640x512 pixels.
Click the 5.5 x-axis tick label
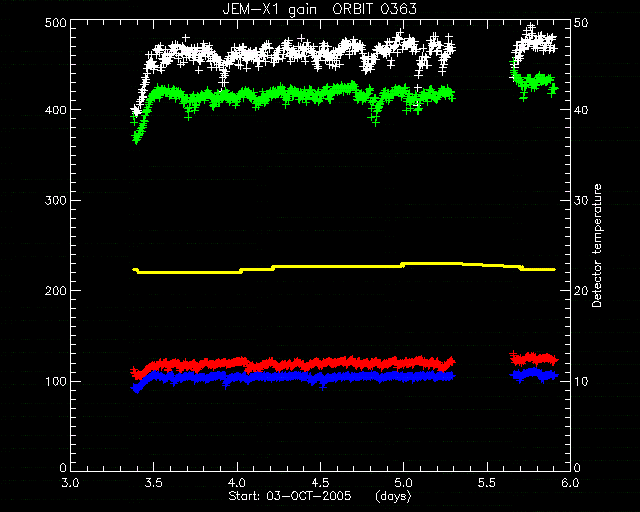pos(487,483)
